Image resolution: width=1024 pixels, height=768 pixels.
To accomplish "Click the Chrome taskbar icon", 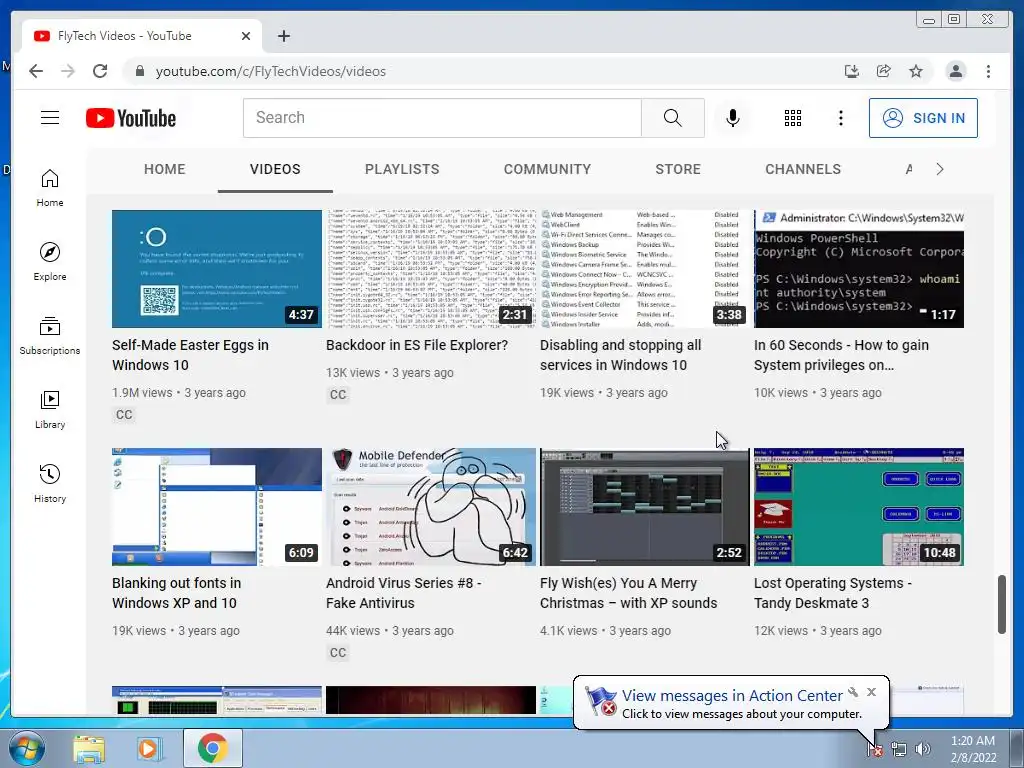I will [x=212, y=748].
